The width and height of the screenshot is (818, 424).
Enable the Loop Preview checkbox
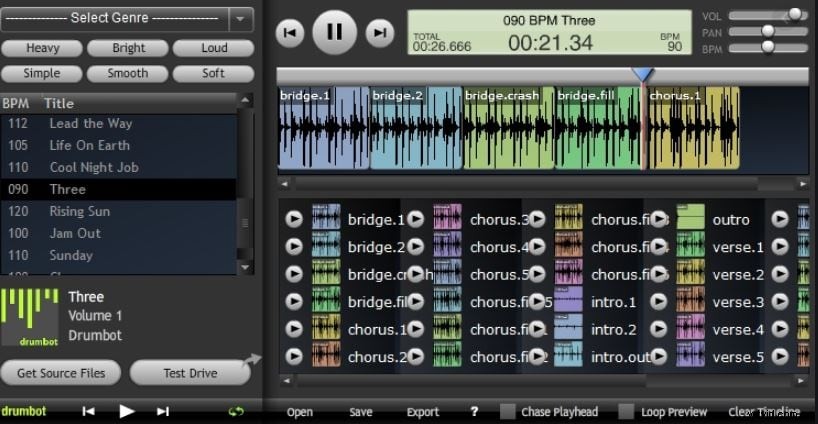(626, 411)
